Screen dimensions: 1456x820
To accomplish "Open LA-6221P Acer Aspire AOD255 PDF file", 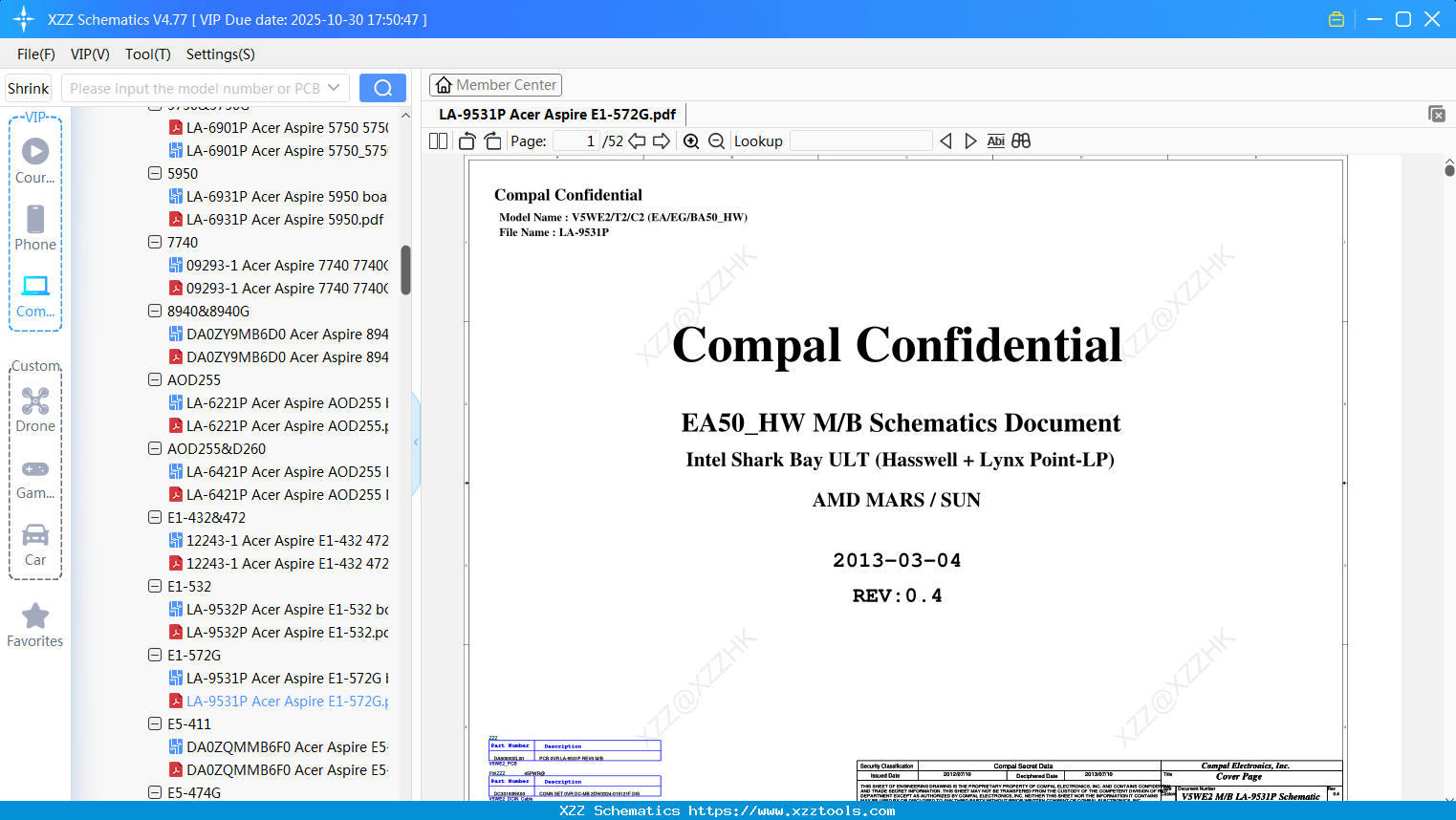I will click(x=278, y=425).
